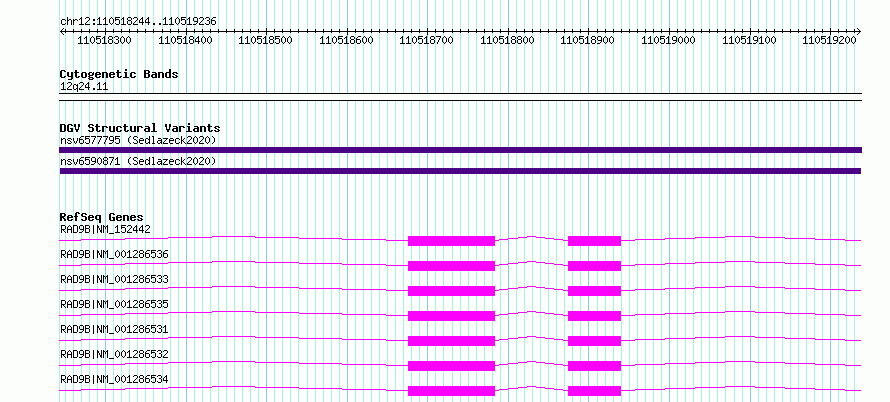890x402 pixels.
Task: Click ruler tick label 110518500
Action: pos(265,40)
